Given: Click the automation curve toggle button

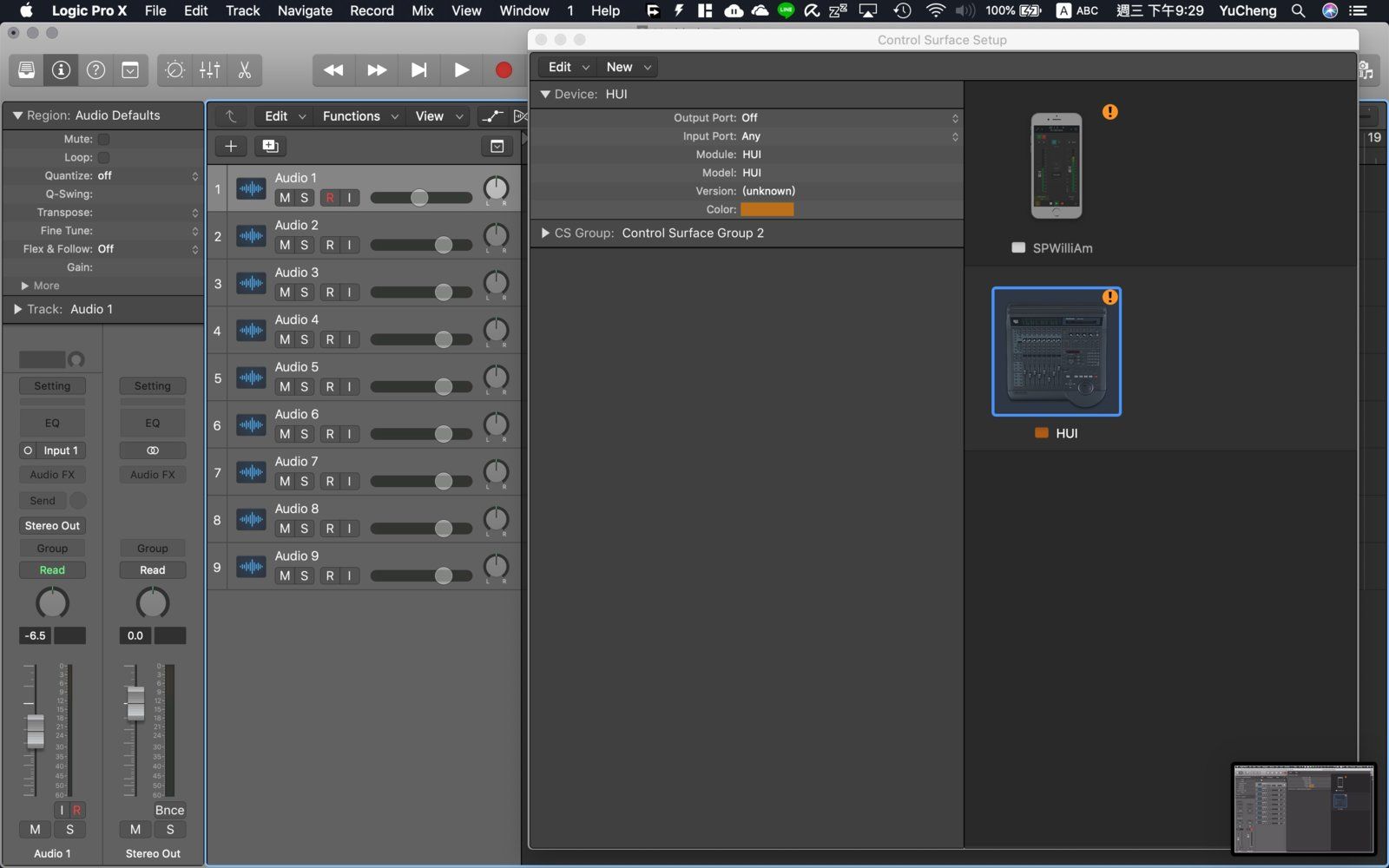Looking at the screenshot, I should click(492, 116).
